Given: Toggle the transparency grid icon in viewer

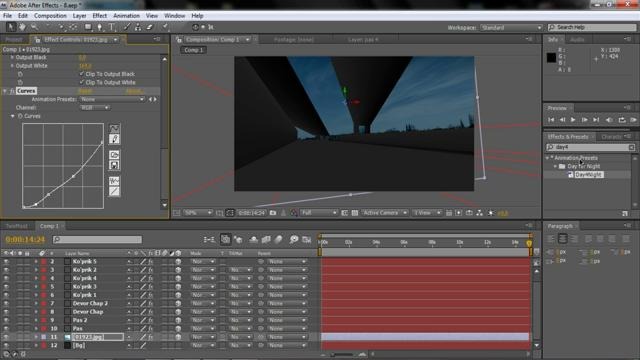Looking at the screenshot, I should pos(355,213).
